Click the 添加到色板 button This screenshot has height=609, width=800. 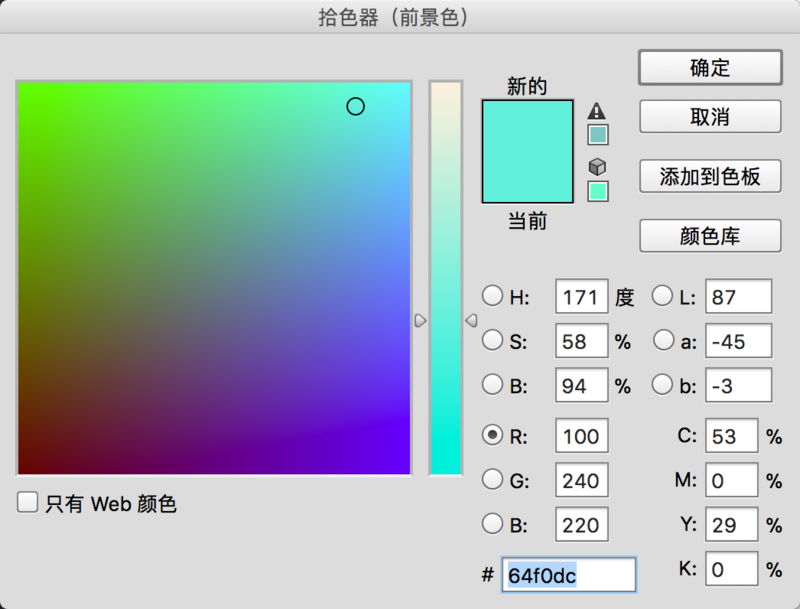point(710,176)
